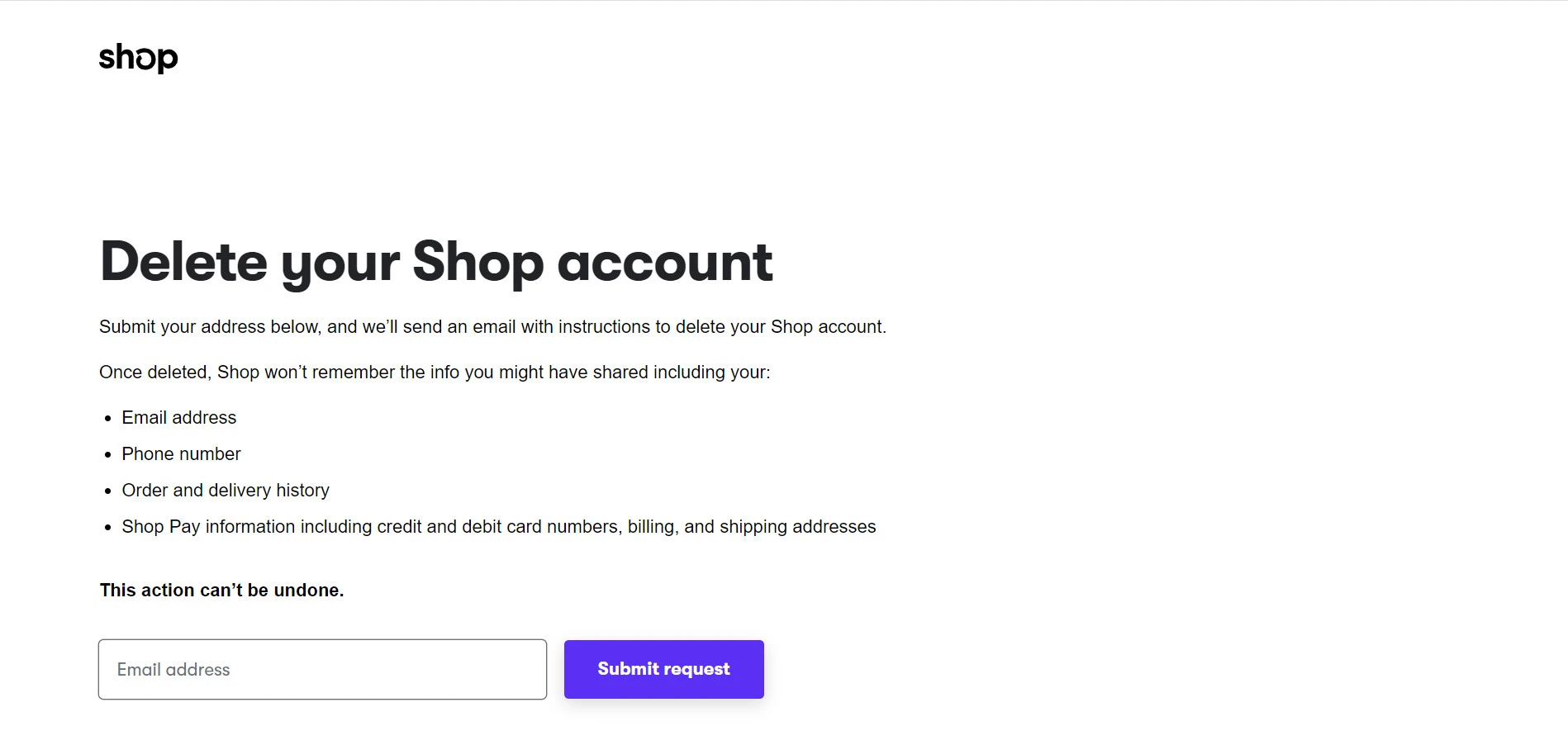
Task: Focus the Email address input field
Action: (x=322, y=669)
